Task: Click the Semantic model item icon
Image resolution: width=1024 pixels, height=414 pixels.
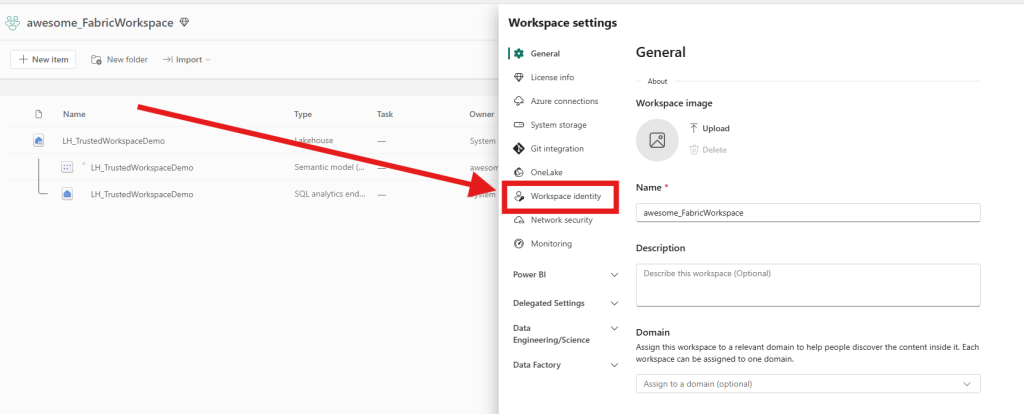Action: [67, 167]
